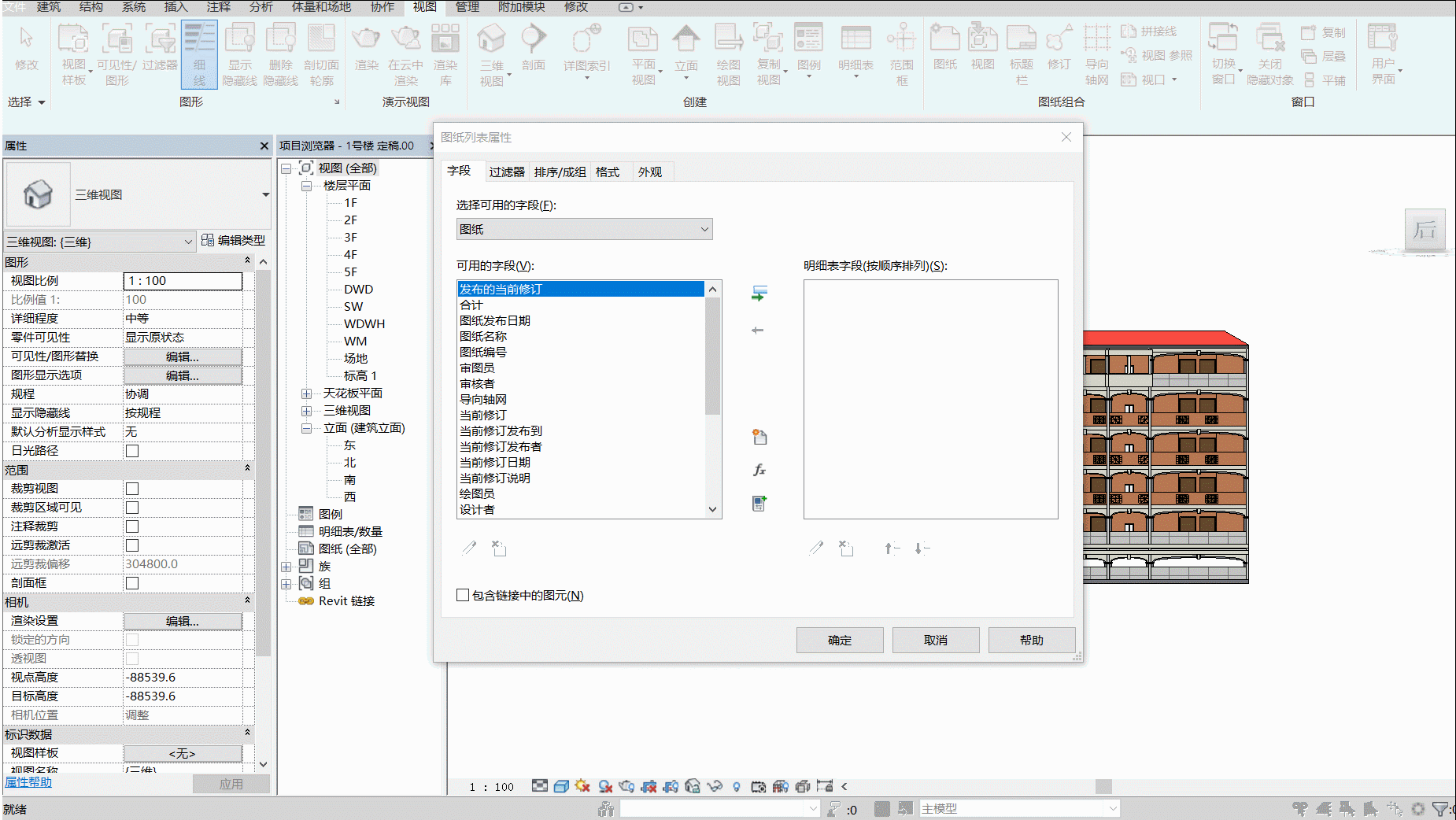Viewport: 1456px width, 820px height.
Task: Open the 选择可用的字段 图纸 dropdown
Action: 584,229
